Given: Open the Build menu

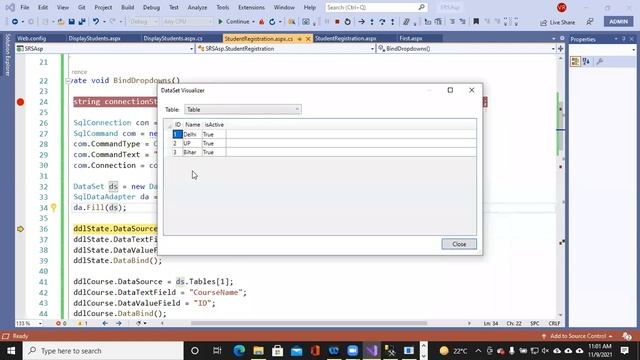Looking at the screenshot, I should [x=127, y=7].
